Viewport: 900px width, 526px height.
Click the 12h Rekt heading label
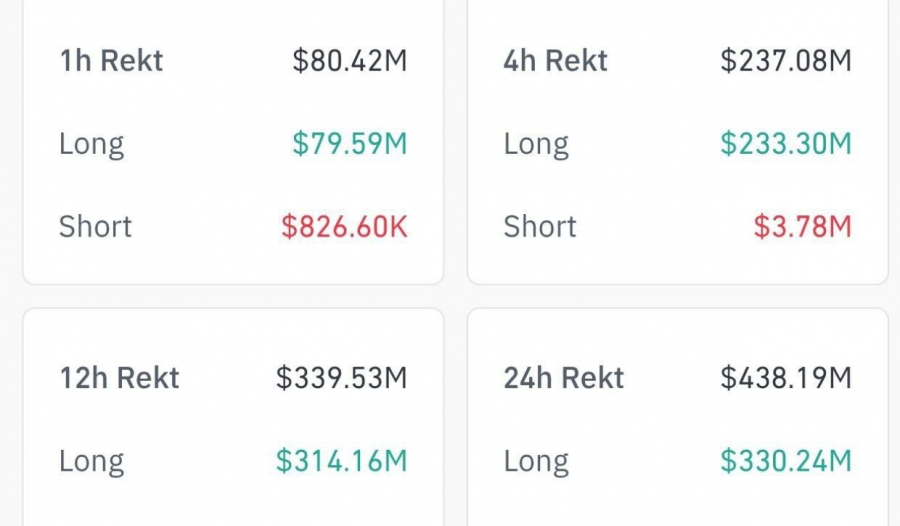tap(119, 378)
